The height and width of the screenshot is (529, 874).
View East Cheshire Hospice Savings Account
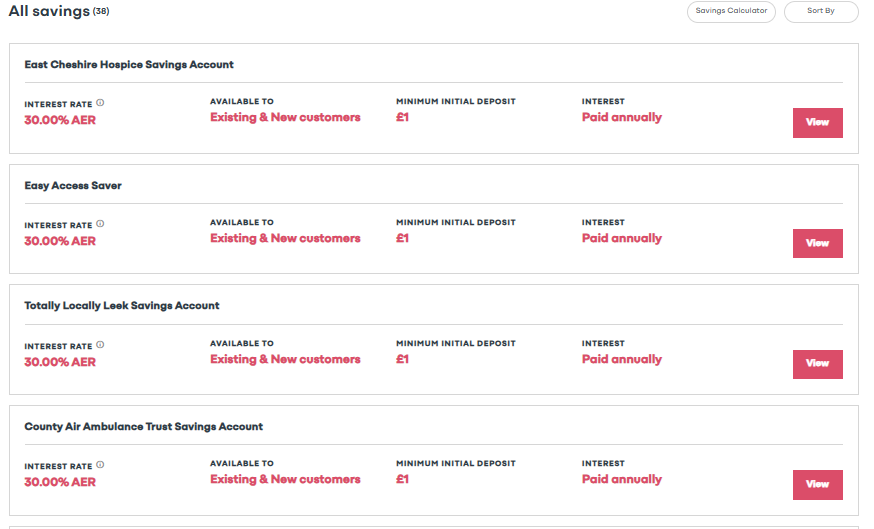click(817, 123)
